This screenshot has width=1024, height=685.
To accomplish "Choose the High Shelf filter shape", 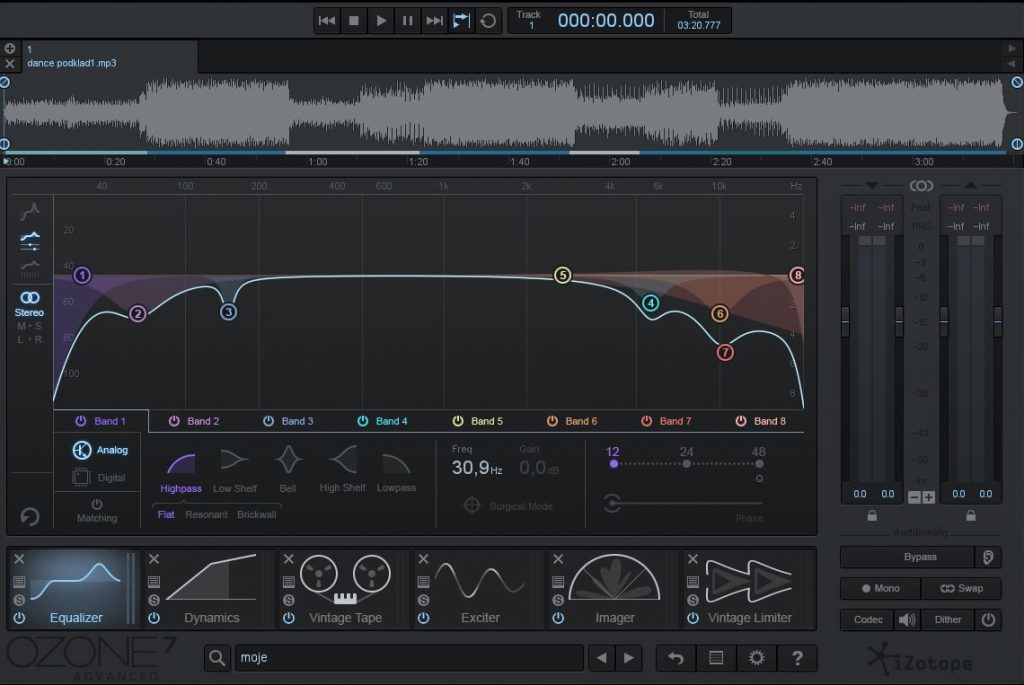I will coord(342,470).
